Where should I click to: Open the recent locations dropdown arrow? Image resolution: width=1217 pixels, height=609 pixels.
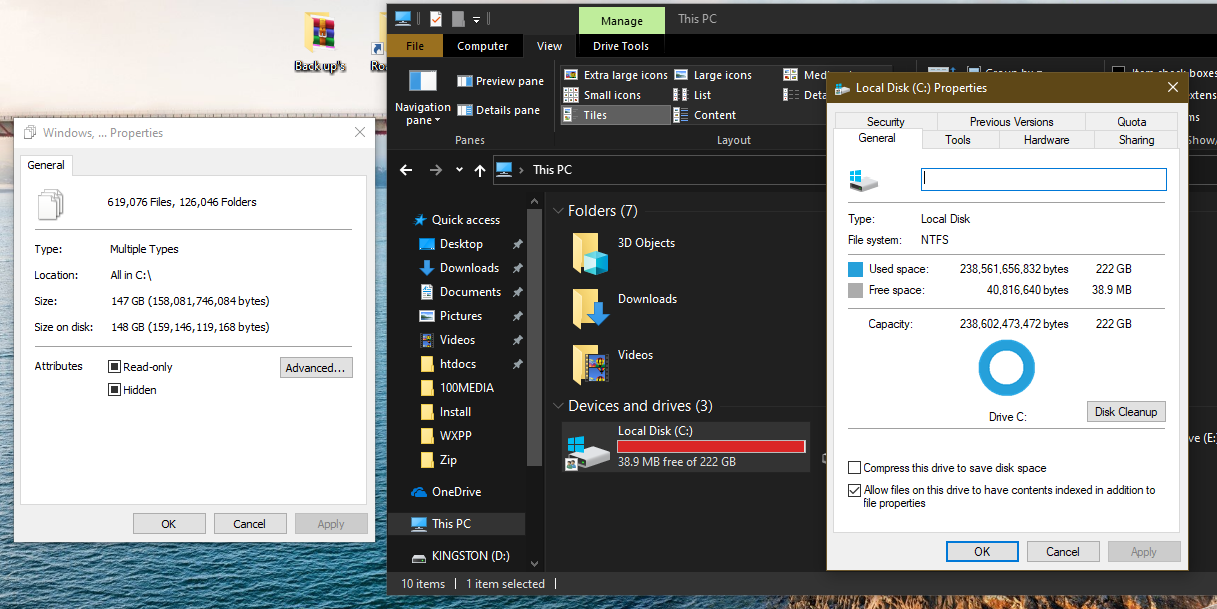(459, 170)
